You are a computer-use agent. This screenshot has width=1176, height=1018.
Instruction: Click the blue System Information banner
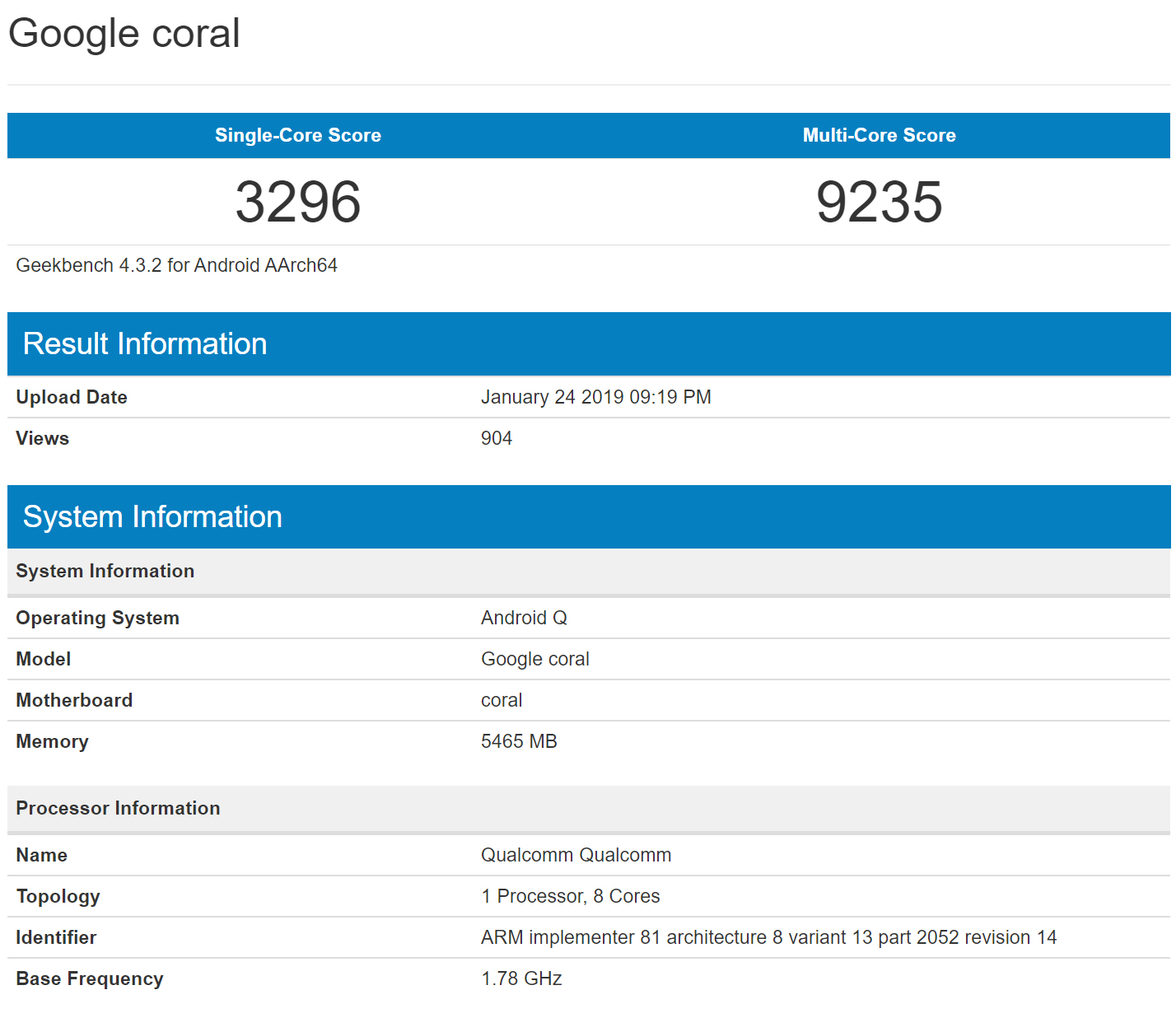tap(152, 516)
